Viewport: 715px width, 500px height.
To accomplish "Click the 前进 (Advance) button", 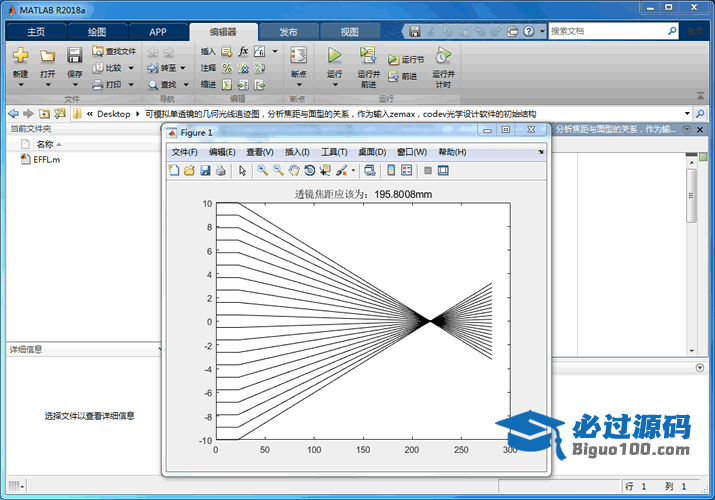I will click(x=402, y=76).
